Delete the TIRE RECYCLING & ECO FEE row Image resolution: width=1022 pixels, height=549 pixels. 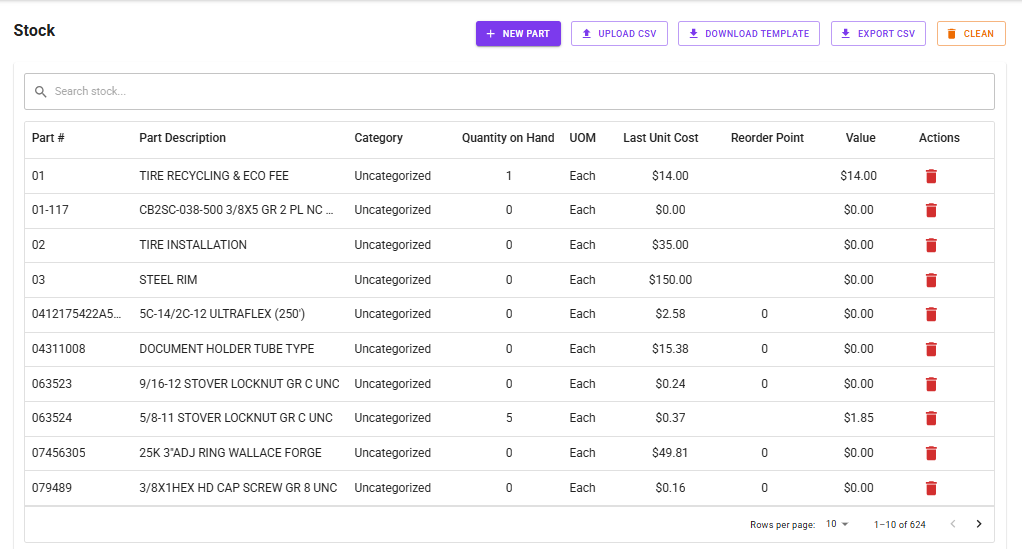click(931, 176)
